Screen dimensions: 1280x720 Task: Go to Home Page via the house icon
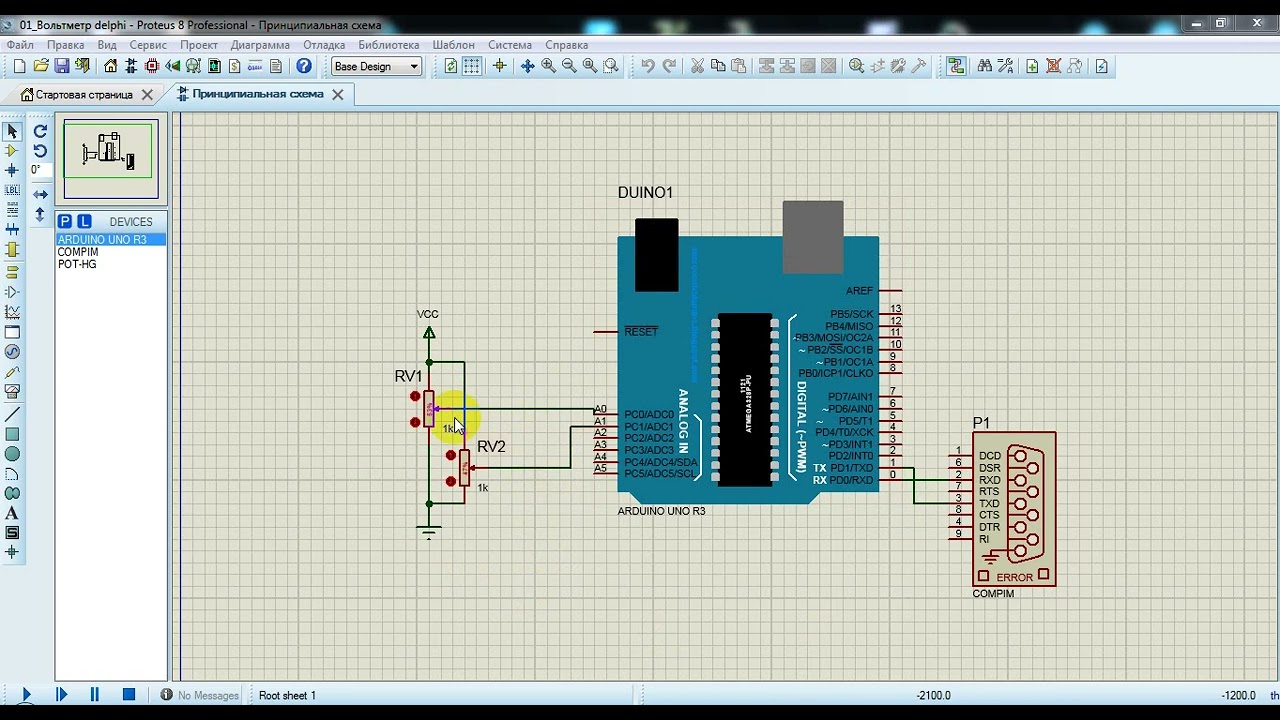point(110,66)
